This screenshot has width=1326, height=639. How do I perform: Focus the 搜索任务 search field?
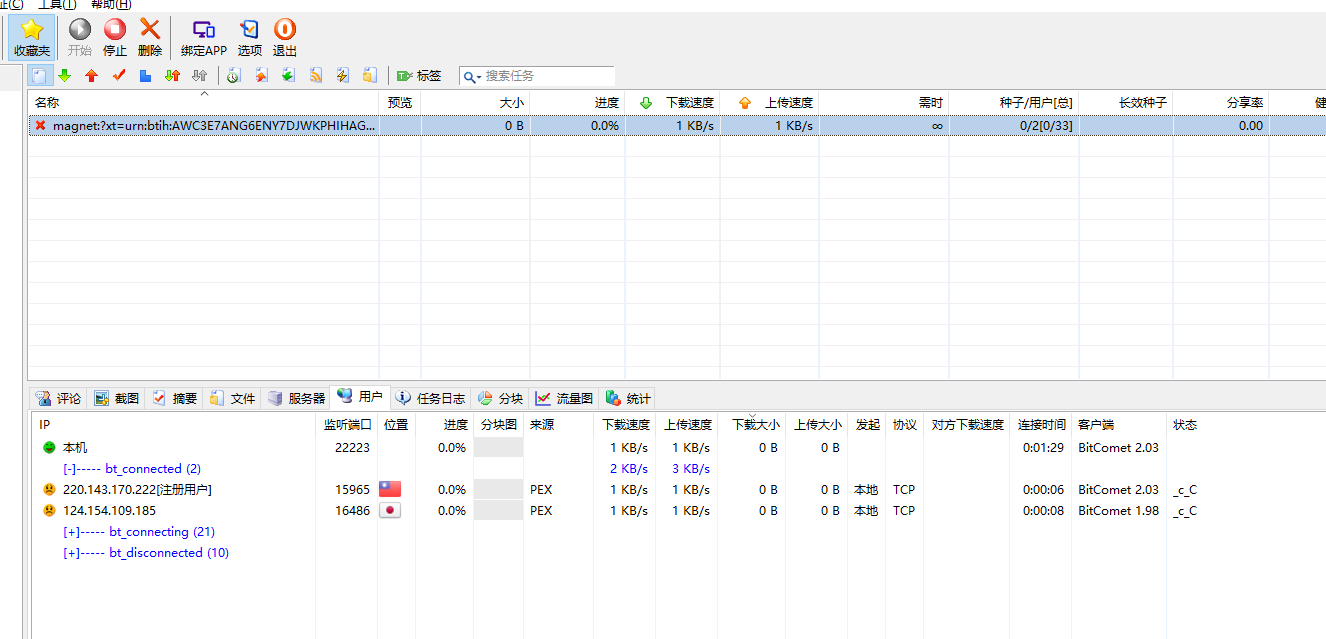548,76
